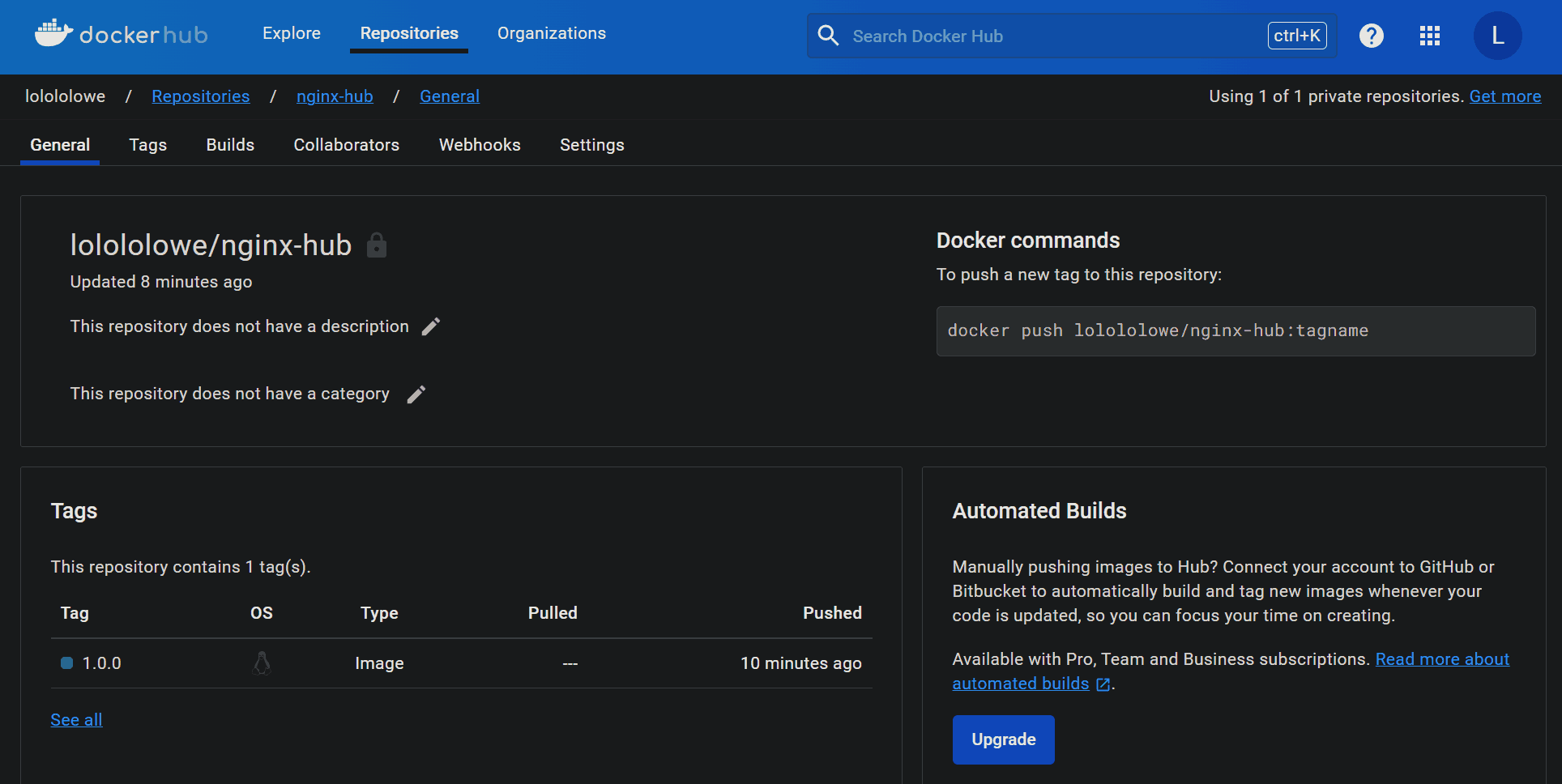Click the Updated 8 minutes ago text

[x=161, y=282]
